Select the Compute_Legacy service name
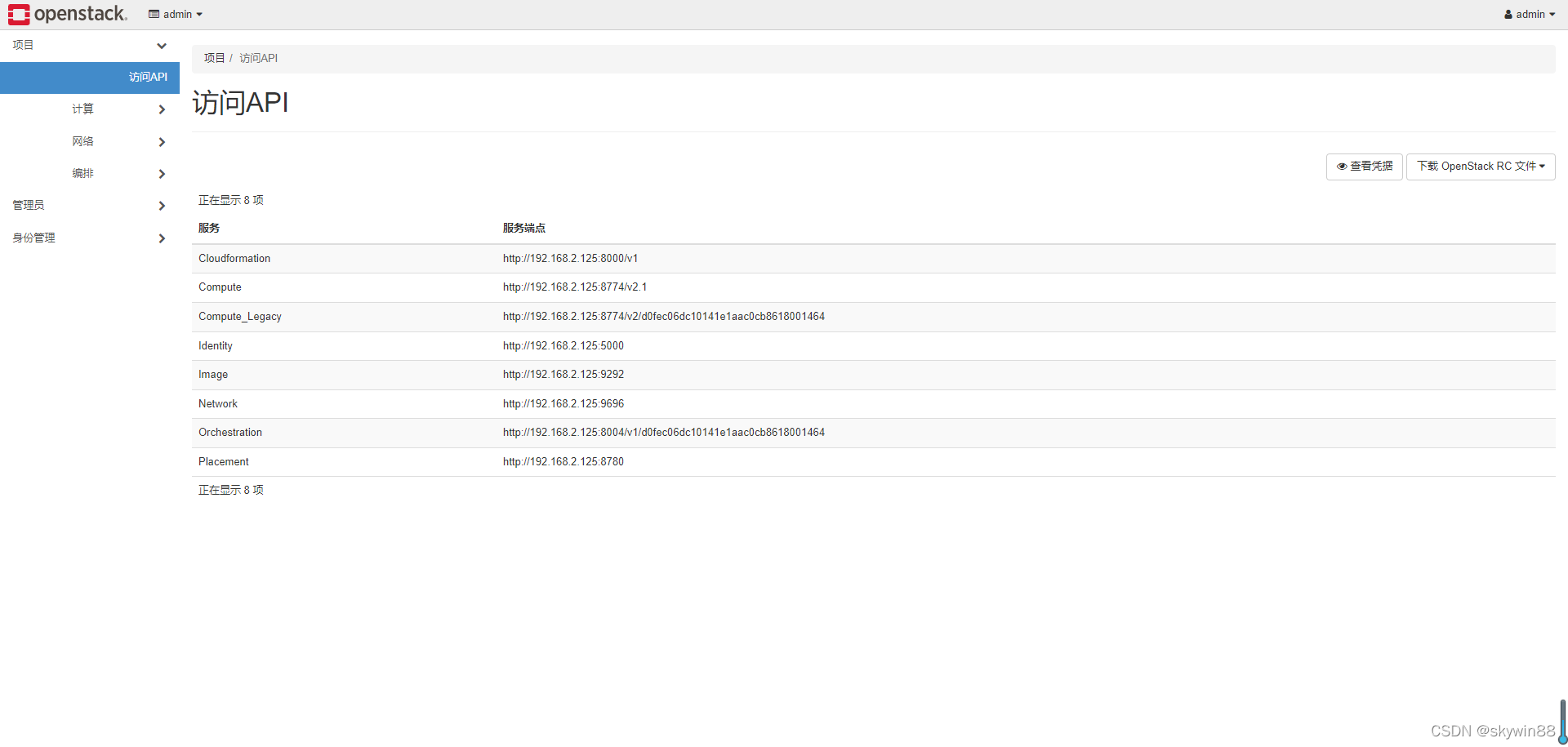1568x747 pixels. 240,317
